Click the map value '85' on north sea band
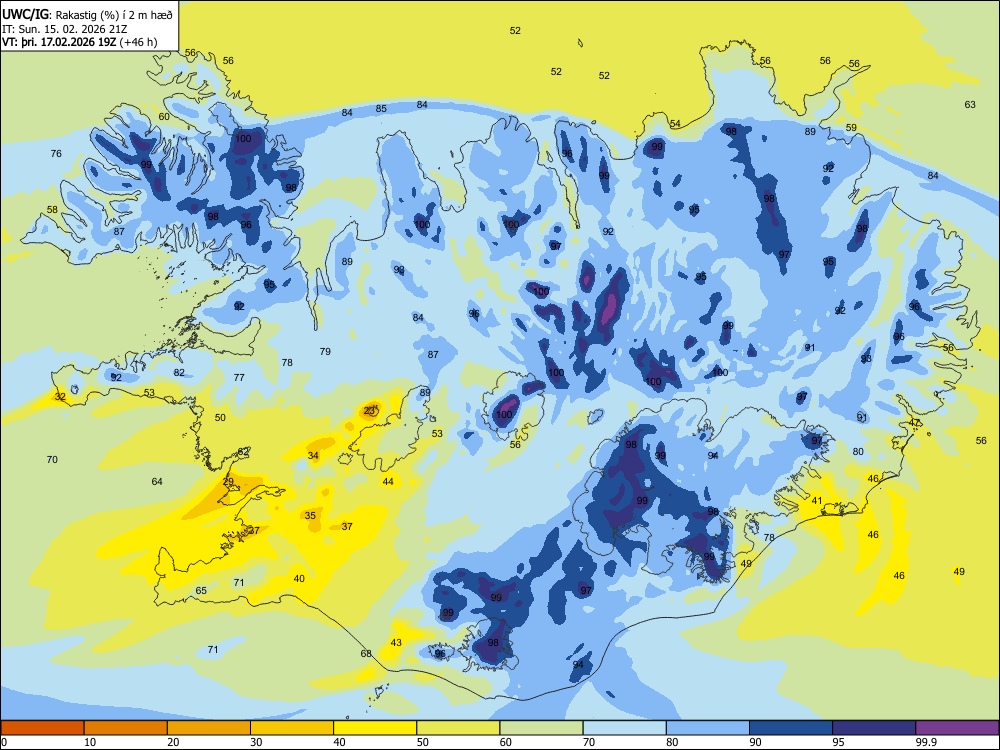The image size is (1000, 750). [381, 108]
